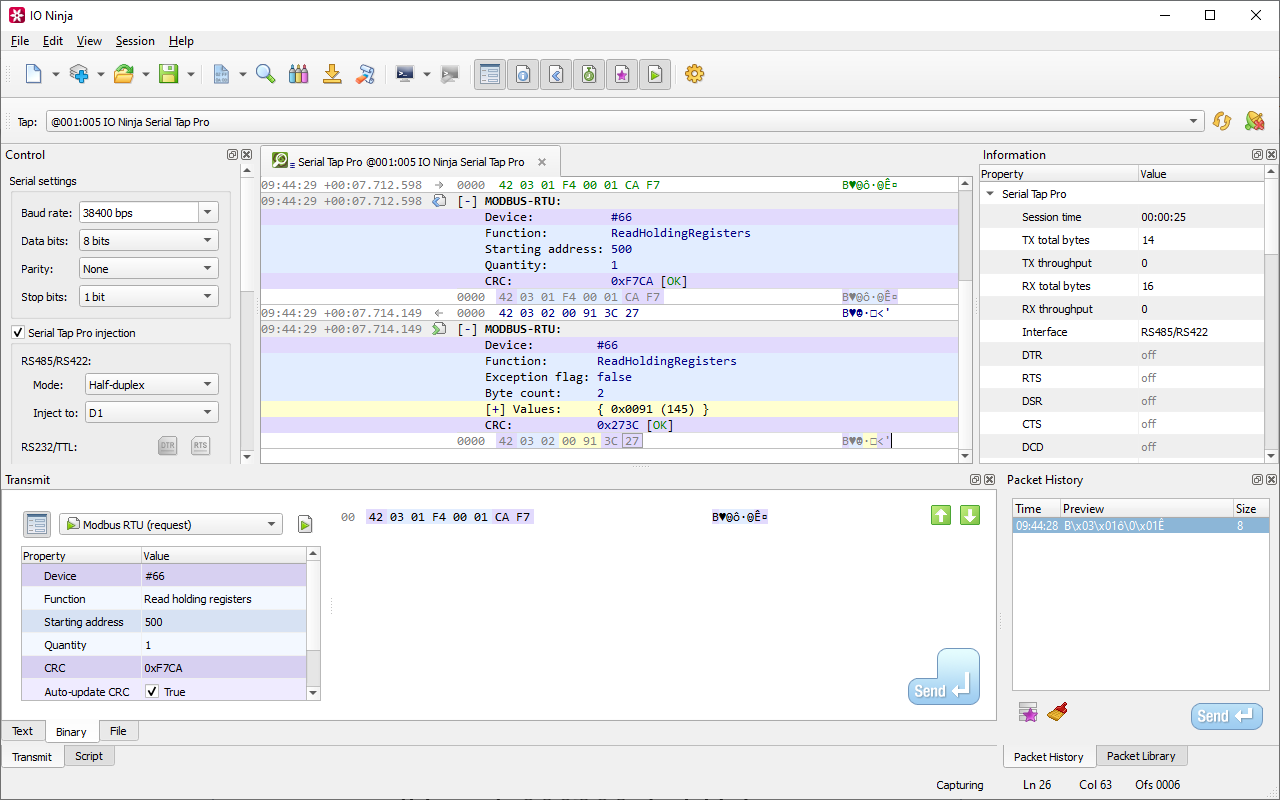Collapse the first MODBUS-RTU [-] log entry
Screen dimensions: 1280x800
pyautogui.click(x=467, y=201)
